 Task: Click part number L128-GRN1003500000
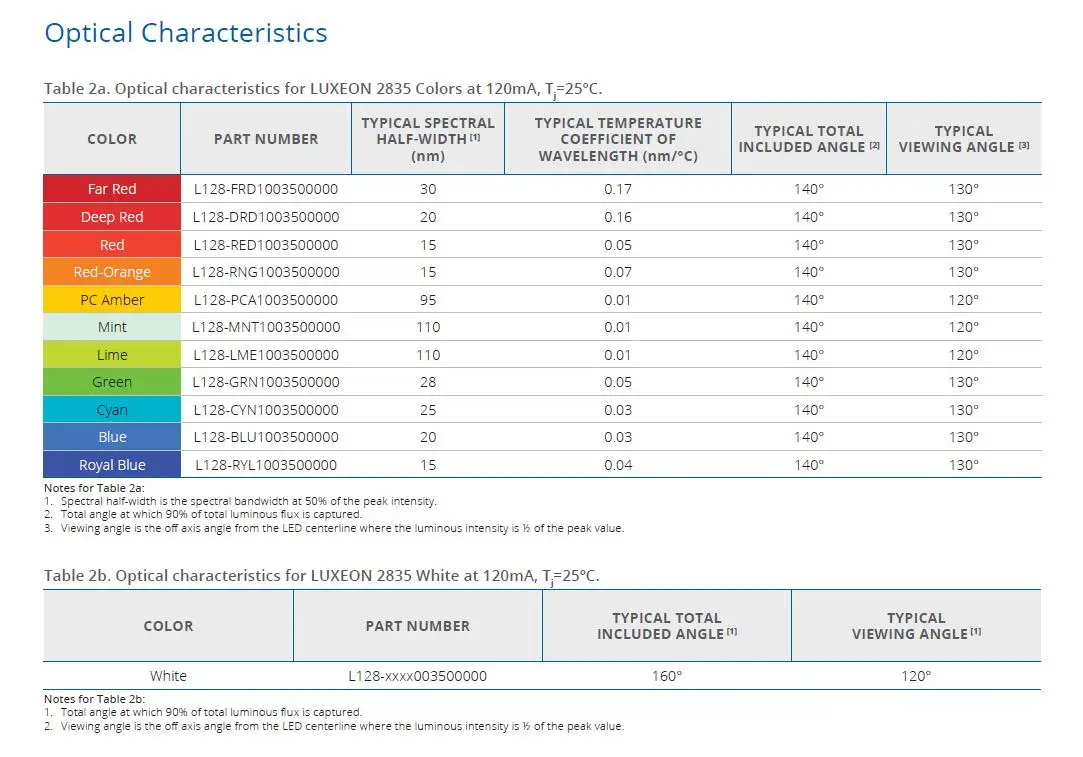266,382
